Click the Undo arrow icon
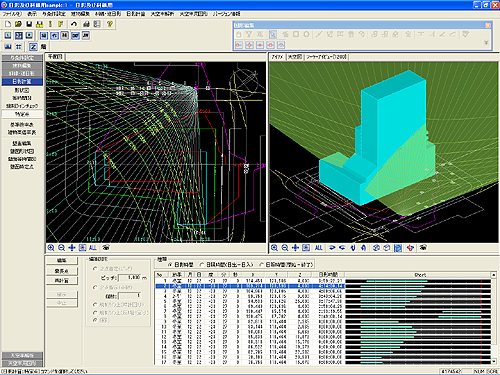The width and height of the screenshot is (500, 375). point(74,24)
